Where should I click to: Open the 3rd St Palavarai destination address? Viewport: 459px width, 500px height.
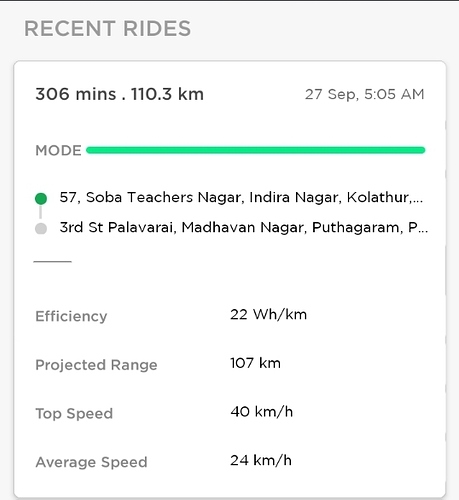(244, 227)
